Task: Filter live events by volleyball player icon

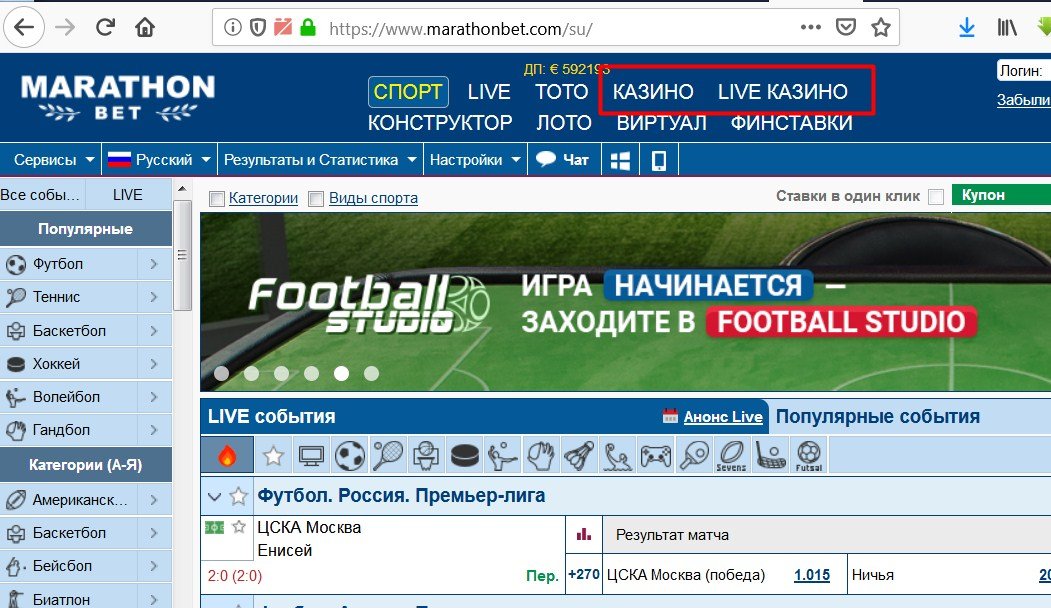Action: pyautogui.click(x=503, y=456)
